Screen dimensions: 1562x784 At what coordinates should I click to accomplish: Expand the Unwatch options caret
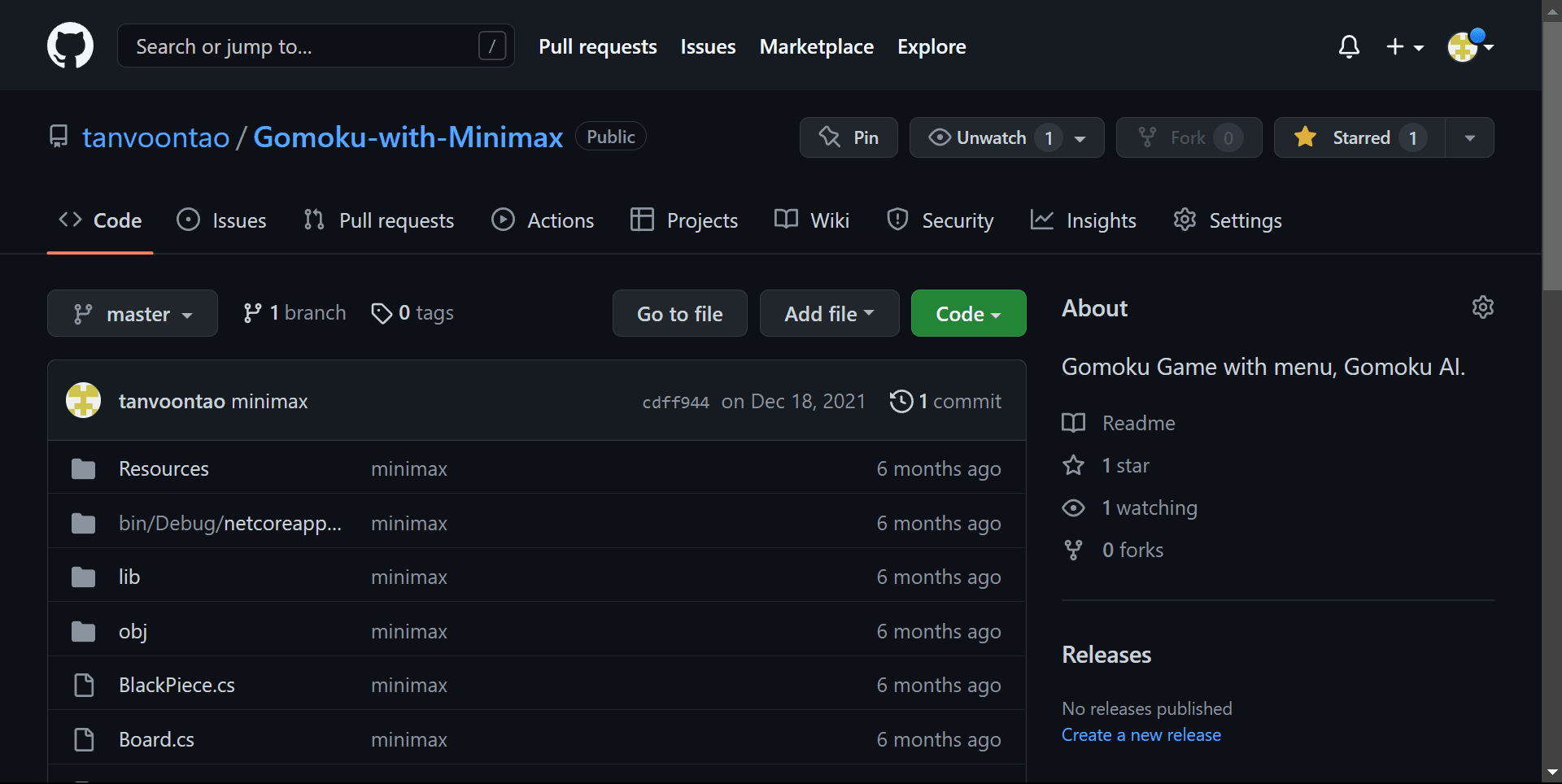1081,138
